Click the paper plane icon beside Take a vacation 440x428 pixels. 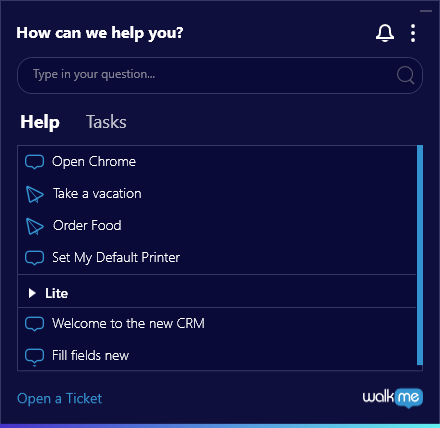(x=35, y=194)
